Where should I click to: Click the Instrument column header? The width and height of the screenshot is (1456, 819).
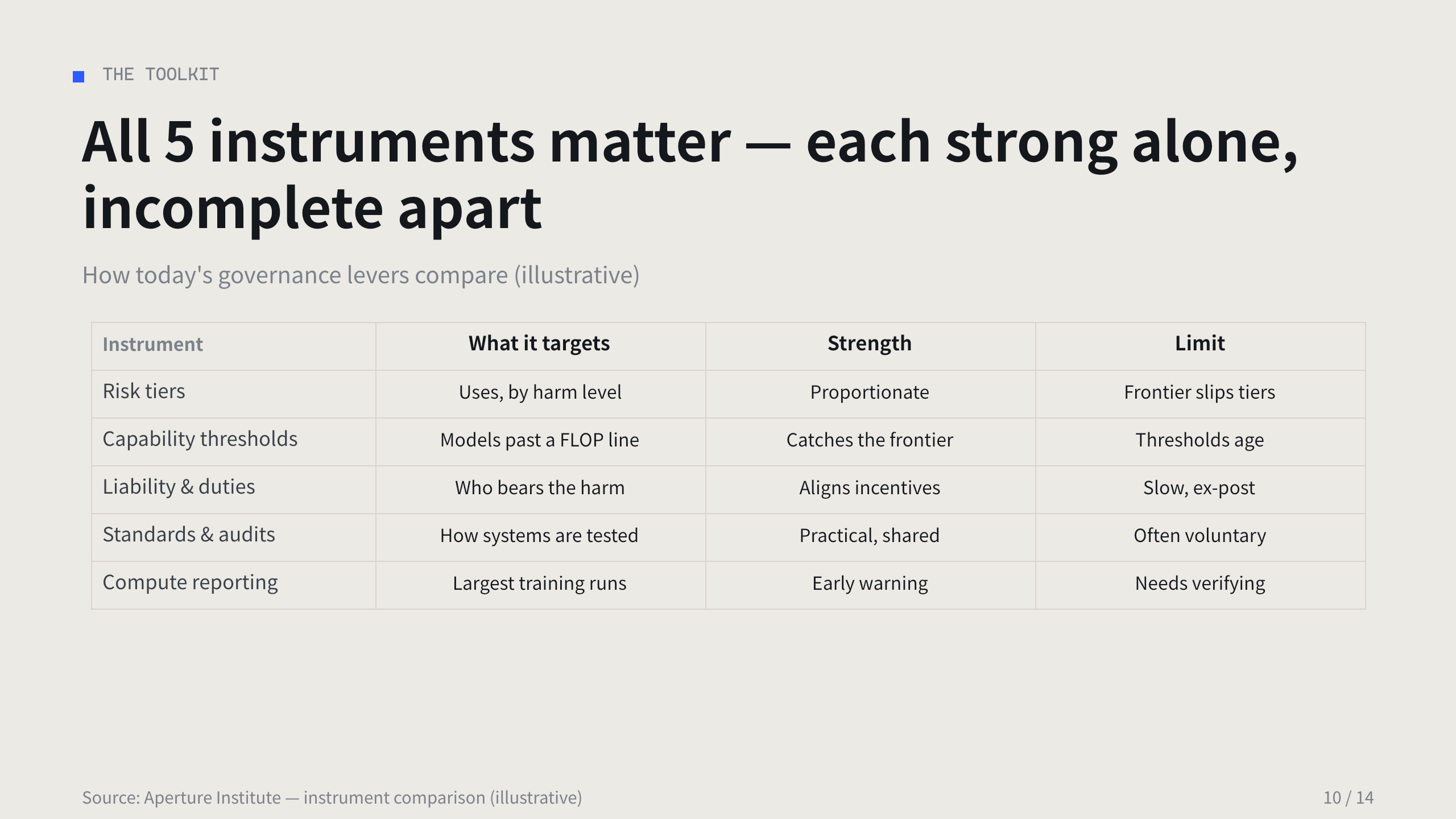coord(152,344)
